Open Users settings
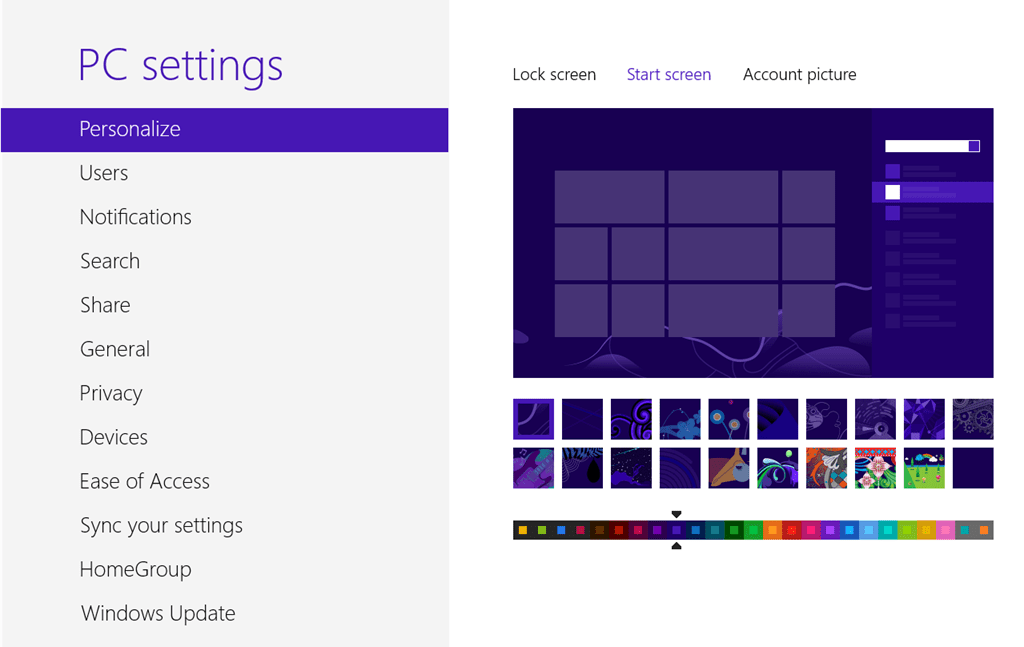The width and height of the screenshot is (1024, 647). click(103, 172)
